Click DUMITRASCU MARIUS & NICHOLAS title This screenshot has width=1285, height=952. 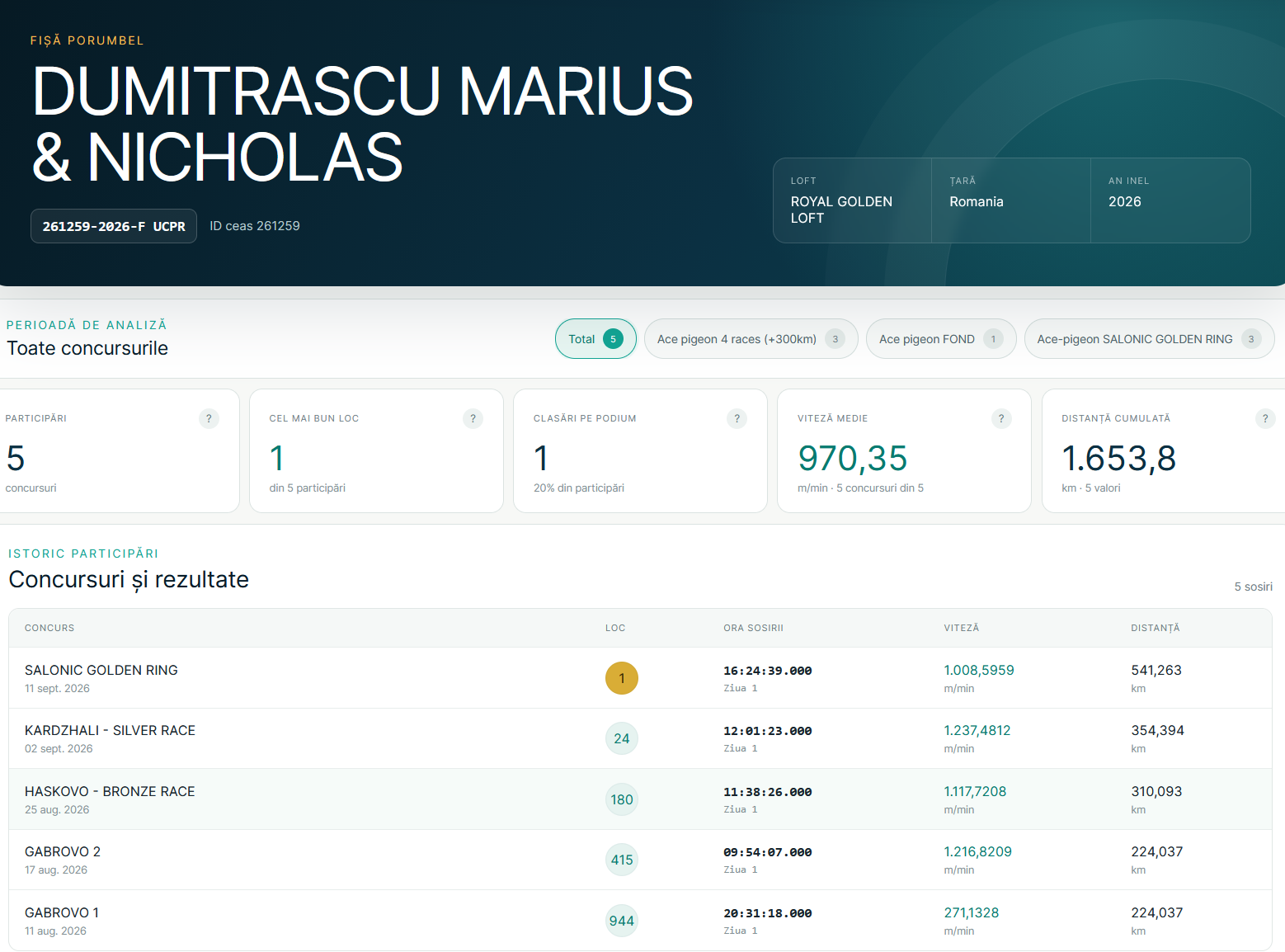click(363, 124)
